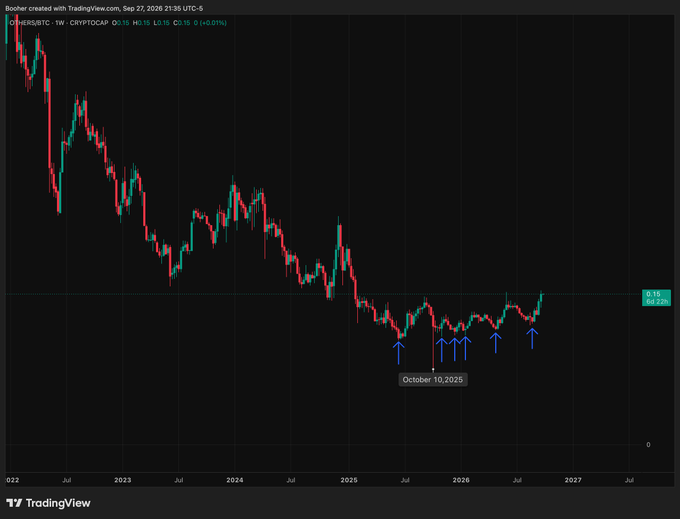
Task: Click the close value C0.15
Action: pyautogui.click(x=182, y=23)
